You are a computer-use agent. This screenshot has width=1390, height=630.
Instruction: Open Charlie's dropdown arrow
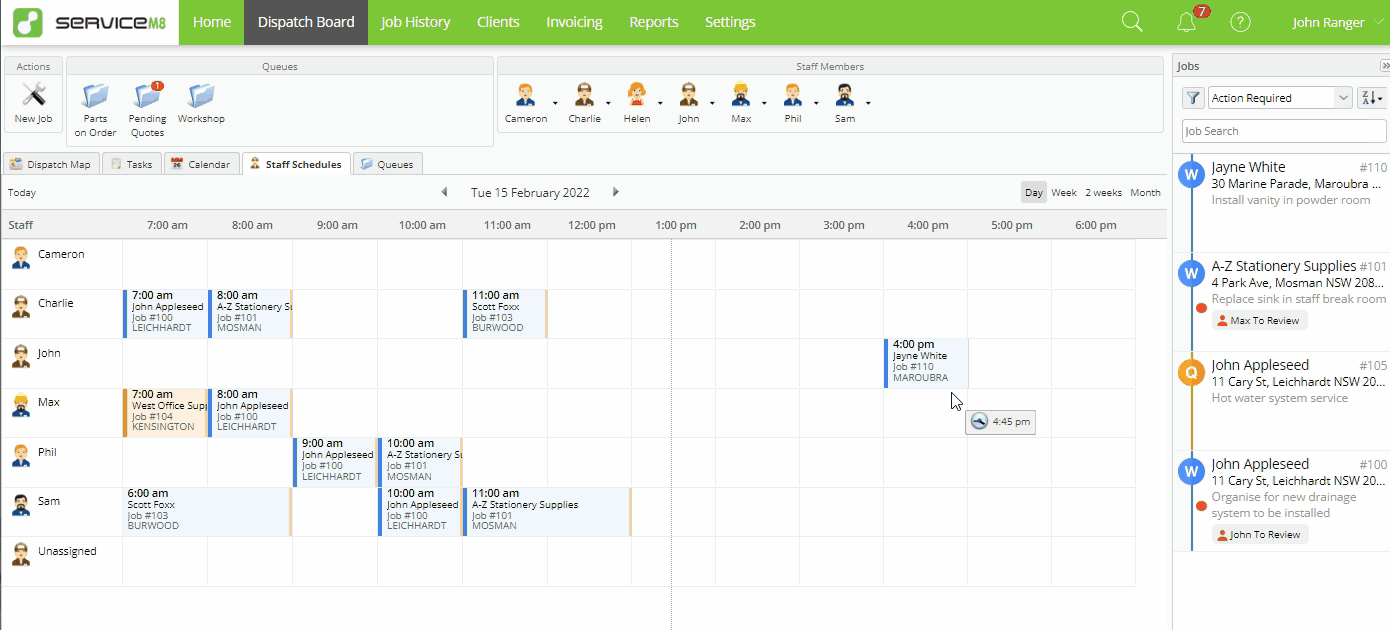[x=608, y=103]
